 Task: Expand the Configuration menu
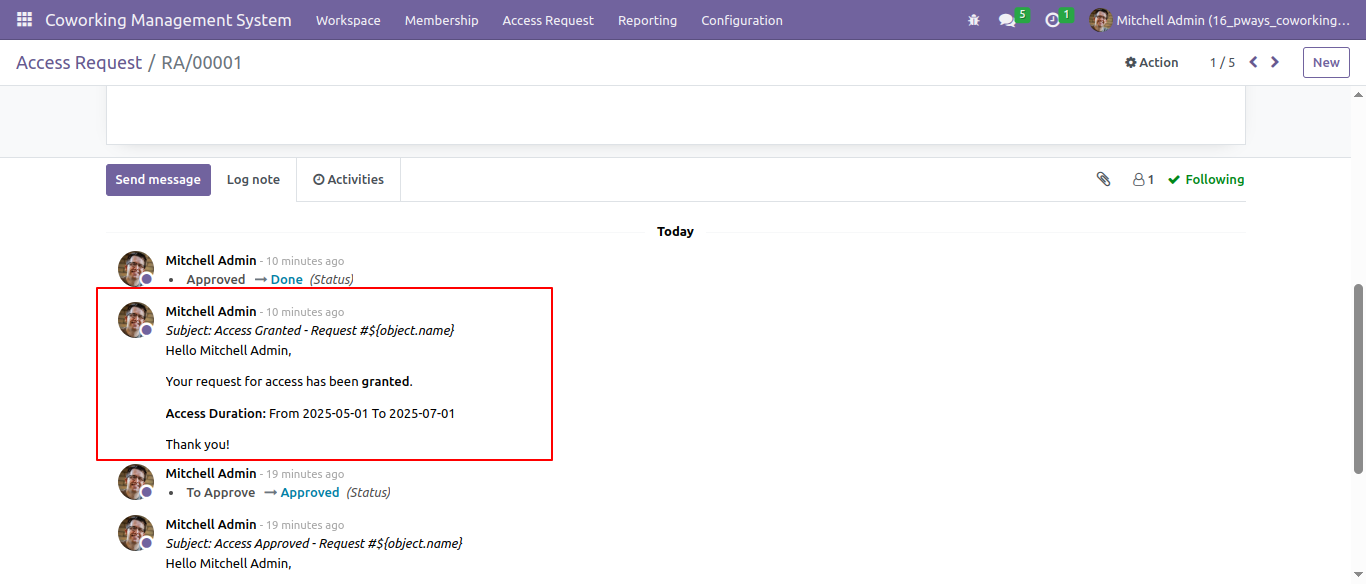pyautogui.click(x=742, y=20)
